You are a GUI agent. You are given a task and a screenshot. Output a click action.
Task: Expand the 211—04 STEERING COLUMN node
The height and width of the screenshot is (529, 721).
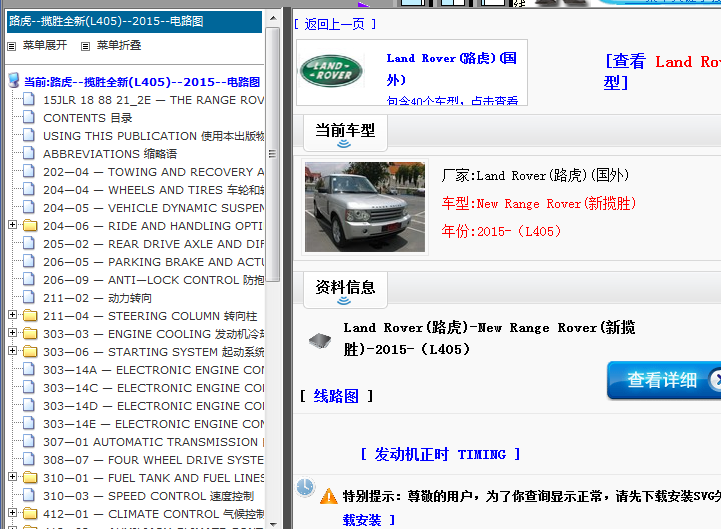tap(13, 315)
